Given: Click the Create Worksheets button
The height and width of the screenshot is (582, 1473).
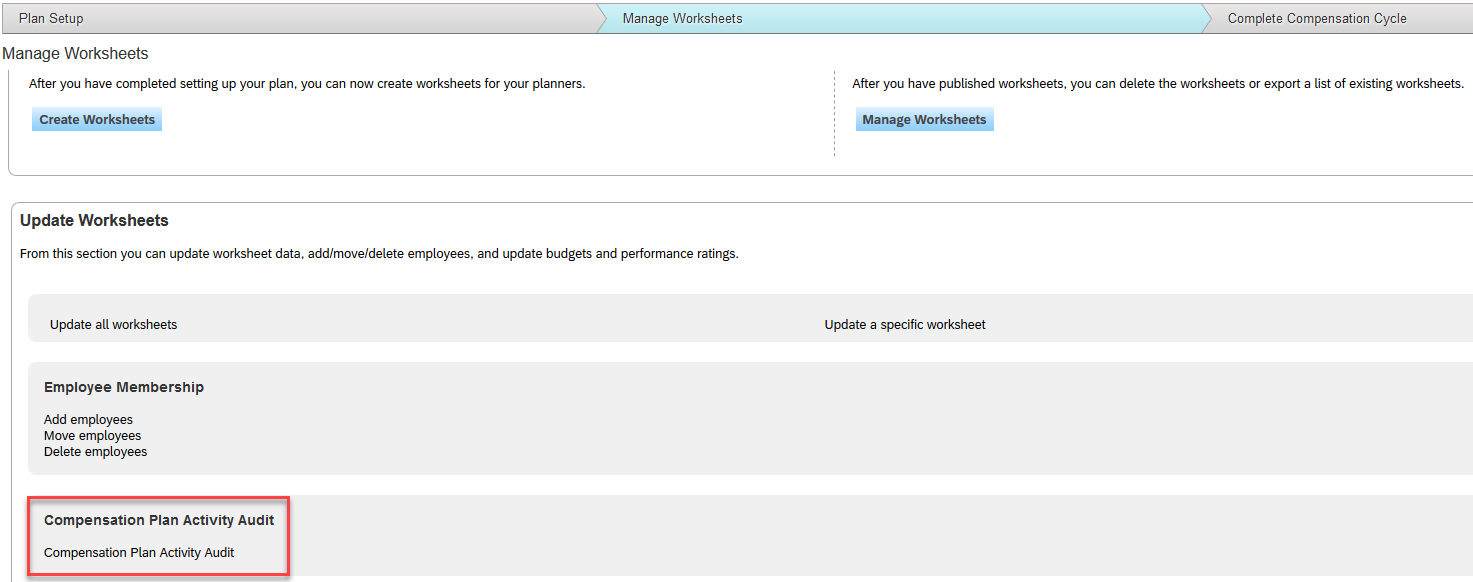Looking at the screenshot, I should (x=97, y=119).
